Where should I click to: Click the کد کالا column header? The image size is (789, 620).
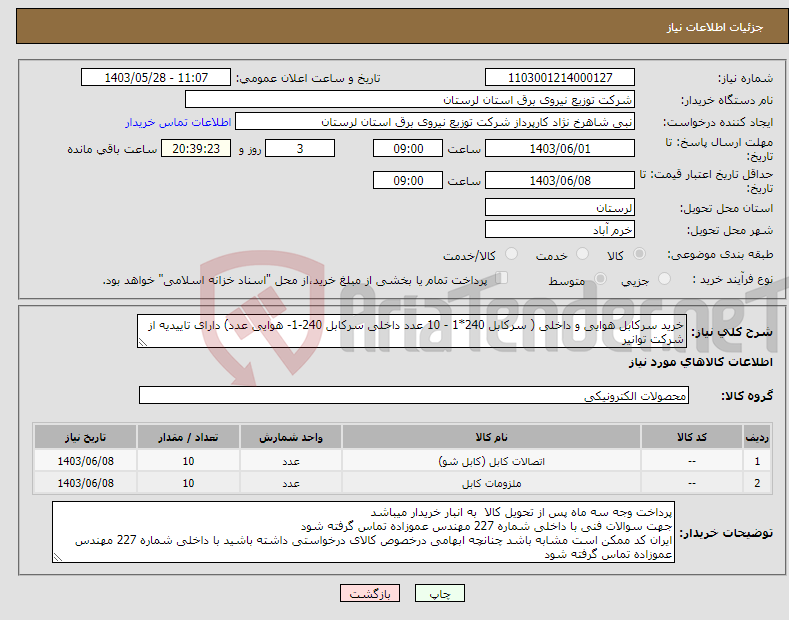pos(692,437)
